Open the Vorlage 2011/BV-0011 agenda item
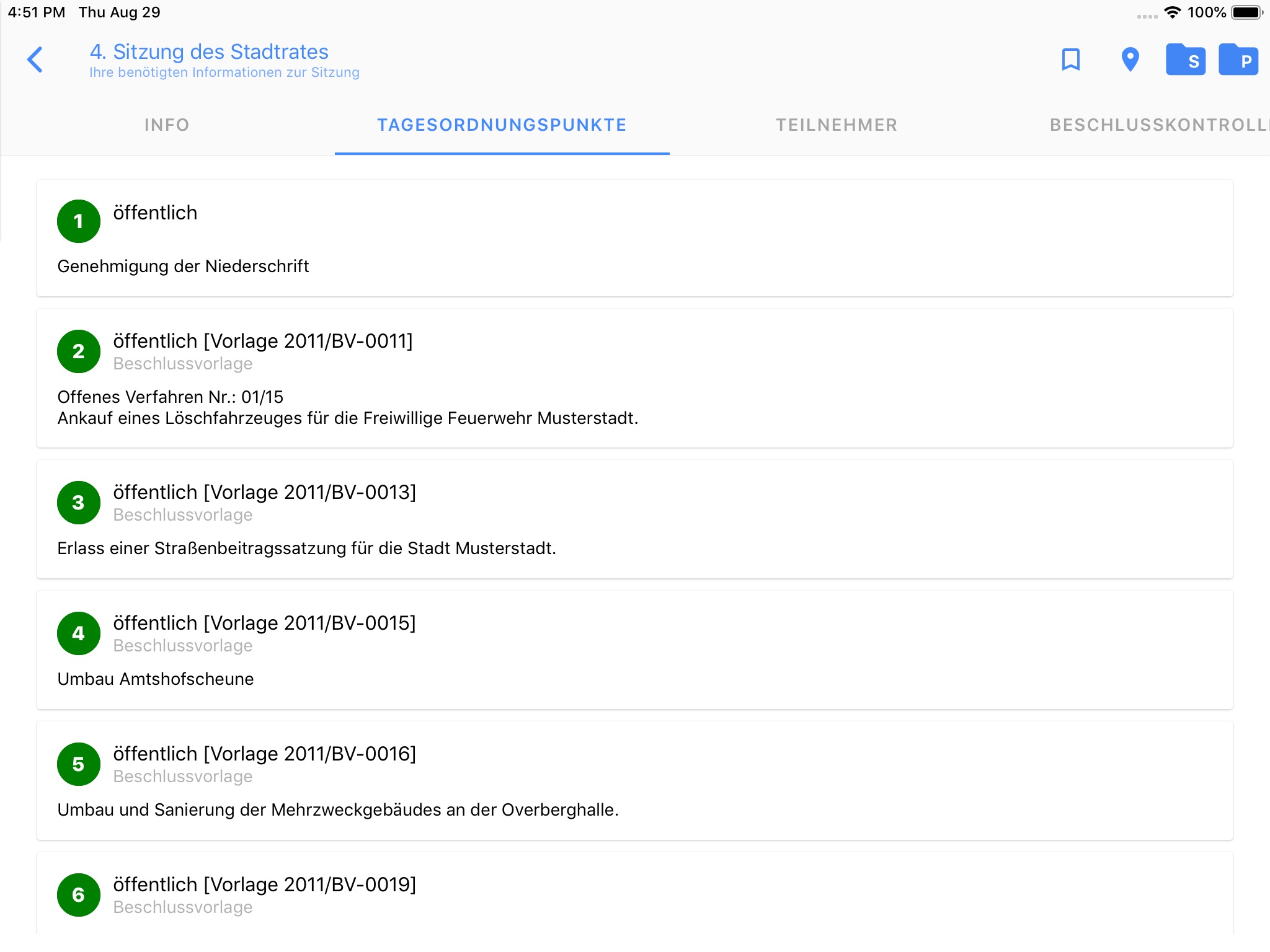Image resolution: width=1270 pixels, height=952 pixels. point(263,342)
